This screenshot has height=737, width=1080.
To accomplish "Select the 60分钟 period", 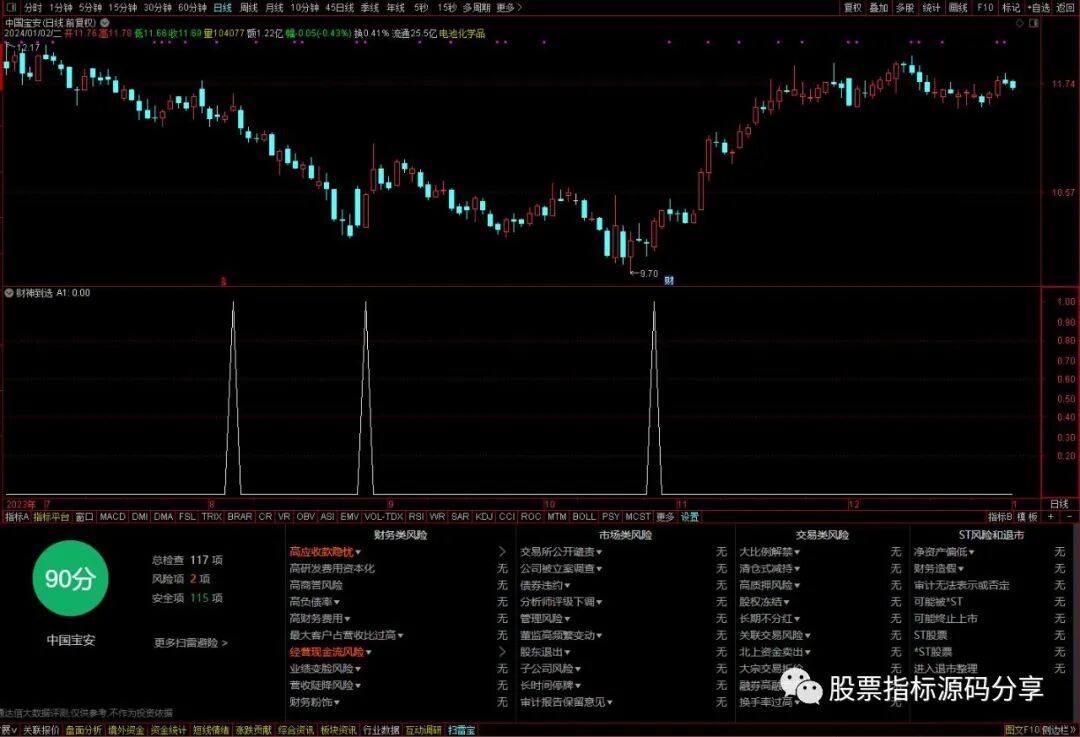I will 192,8.
